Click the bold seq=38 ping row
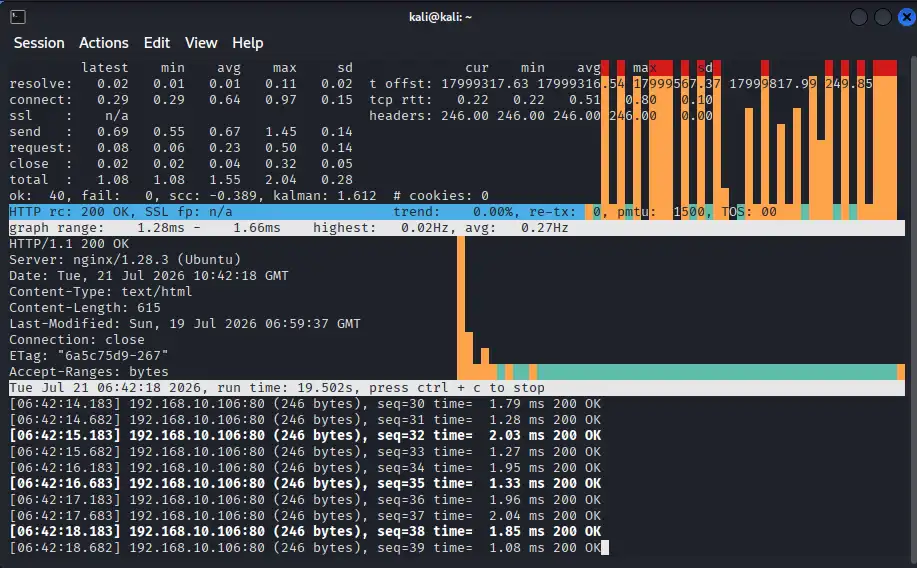Image resolution: width=917 pixels, height=568 pixels. [305, 531]
